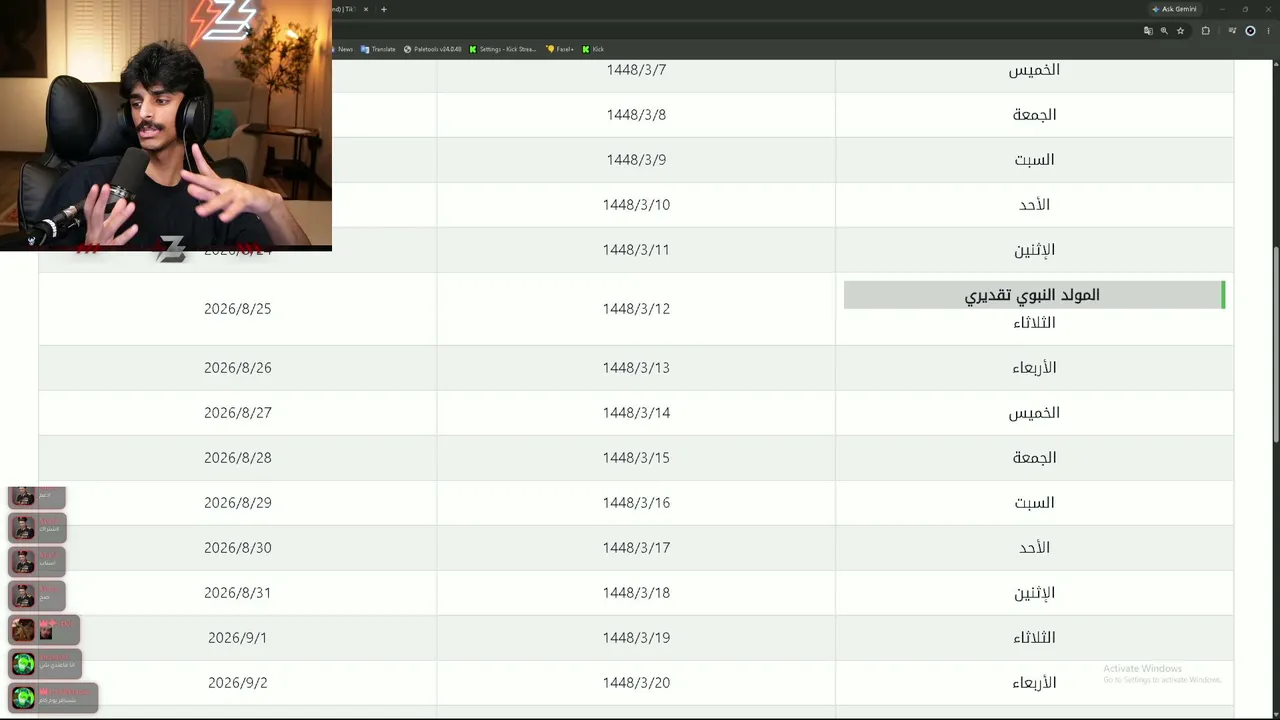1280x720 pixels.
Task: Select the Gregorian date 2026/9/1
Action: coord(237,638)
